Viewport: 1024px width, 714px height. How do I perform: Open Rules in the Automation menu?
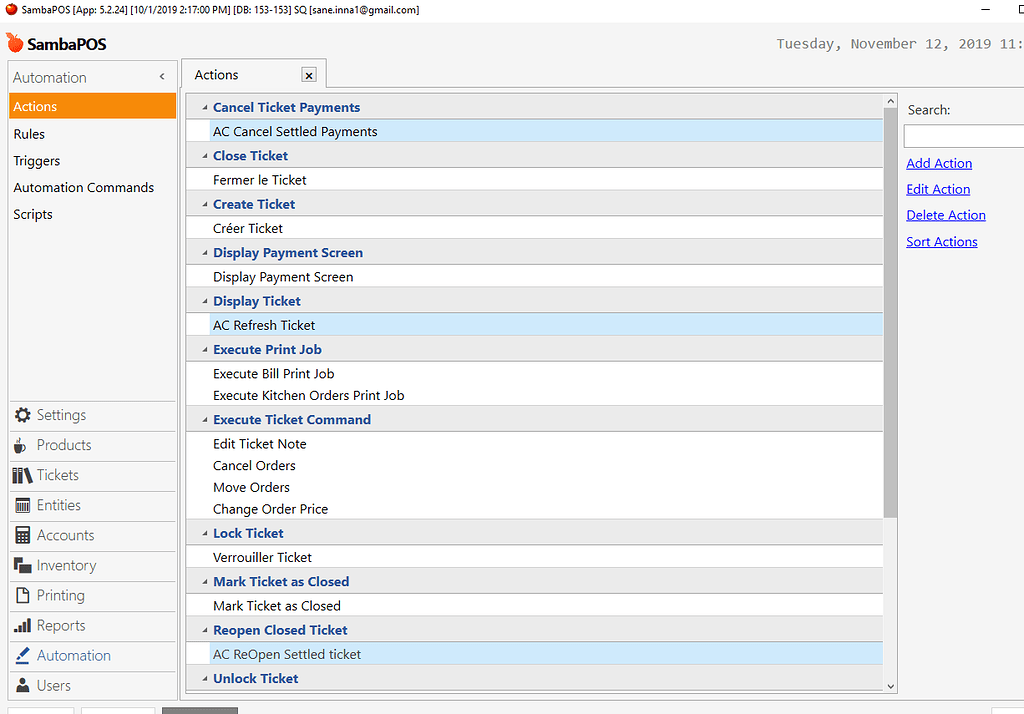point(29,134)
